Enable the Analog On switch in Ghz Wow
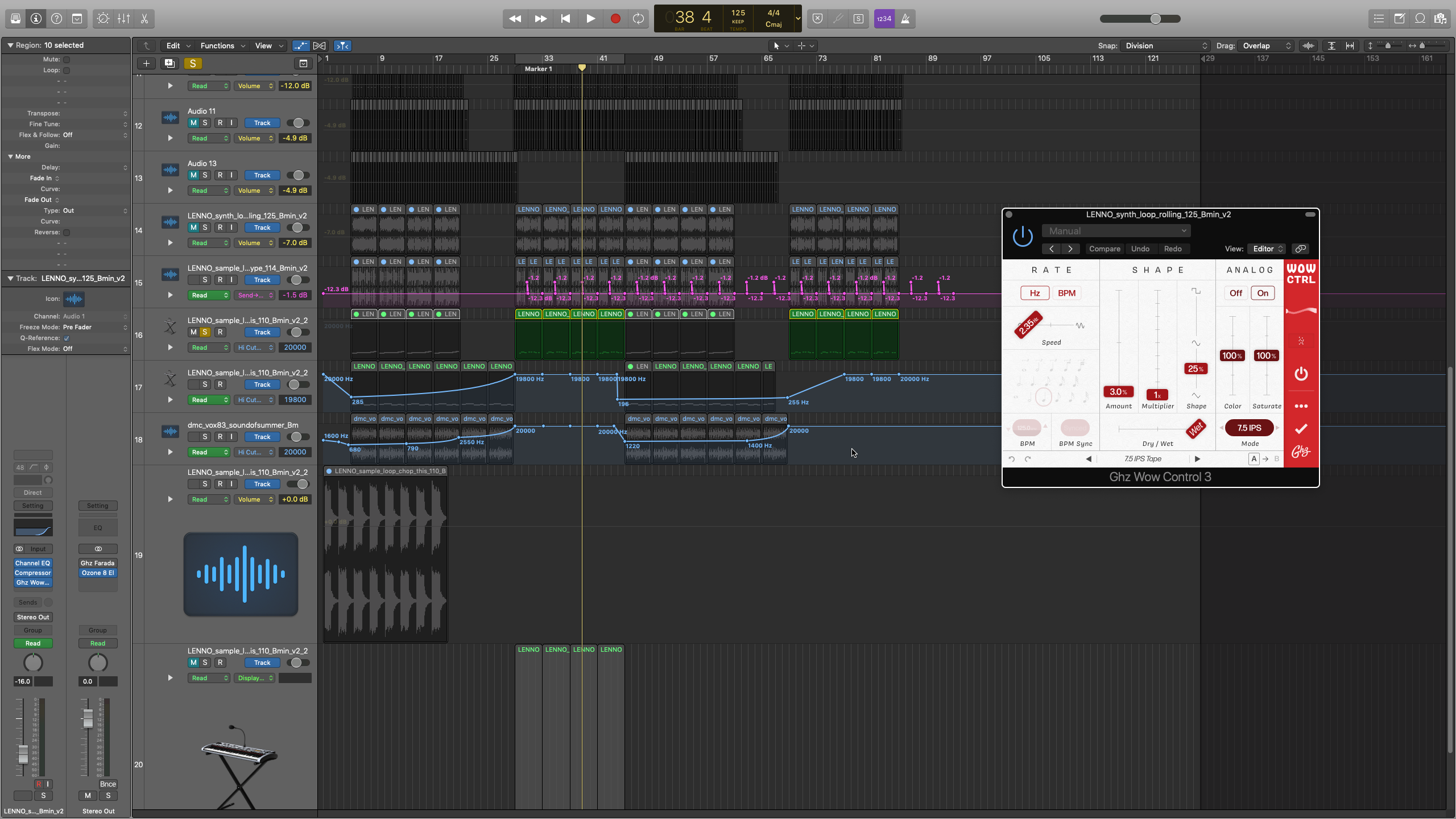This screenshot has width=1456, height=819. pyautogui.click(x=1263, y=293)
